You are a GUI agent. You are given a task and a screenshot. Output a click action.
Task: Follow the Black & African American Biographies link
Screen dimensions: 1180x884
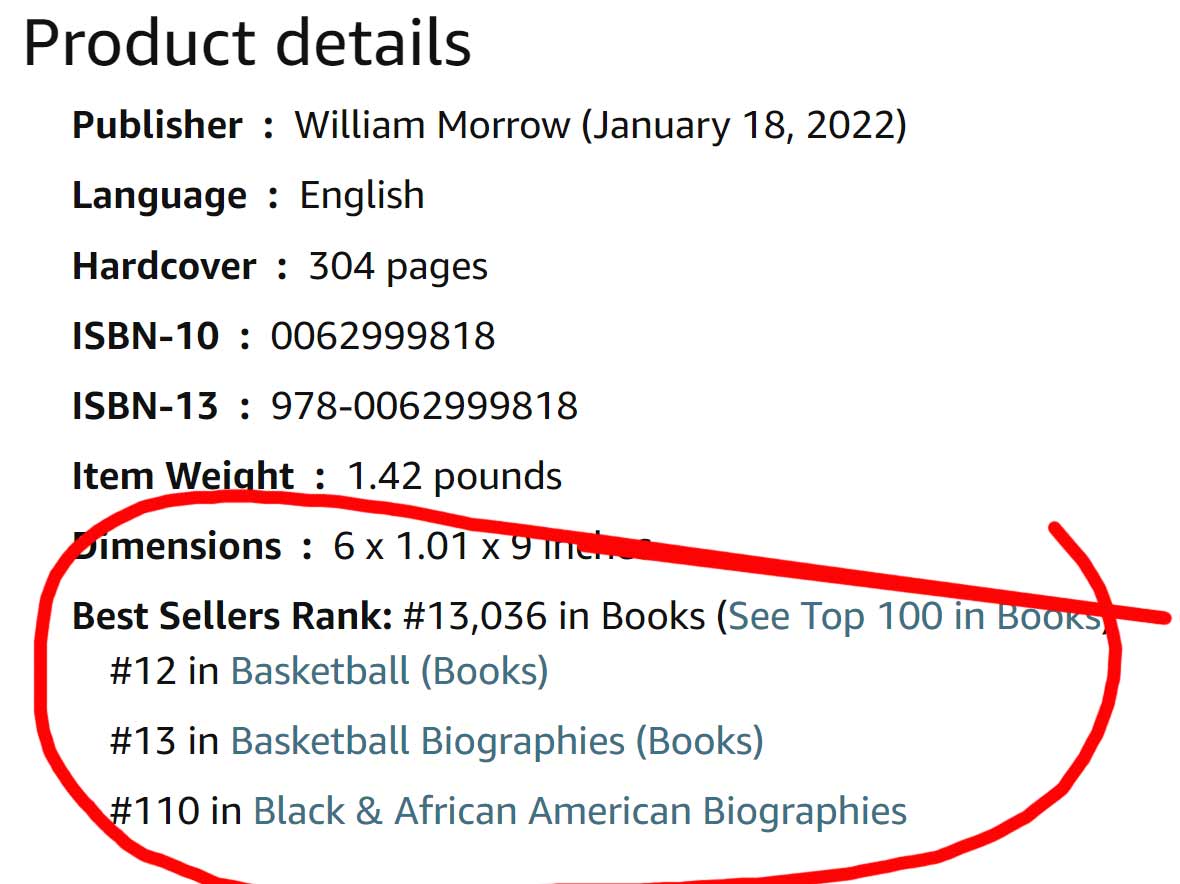point(580,810)
